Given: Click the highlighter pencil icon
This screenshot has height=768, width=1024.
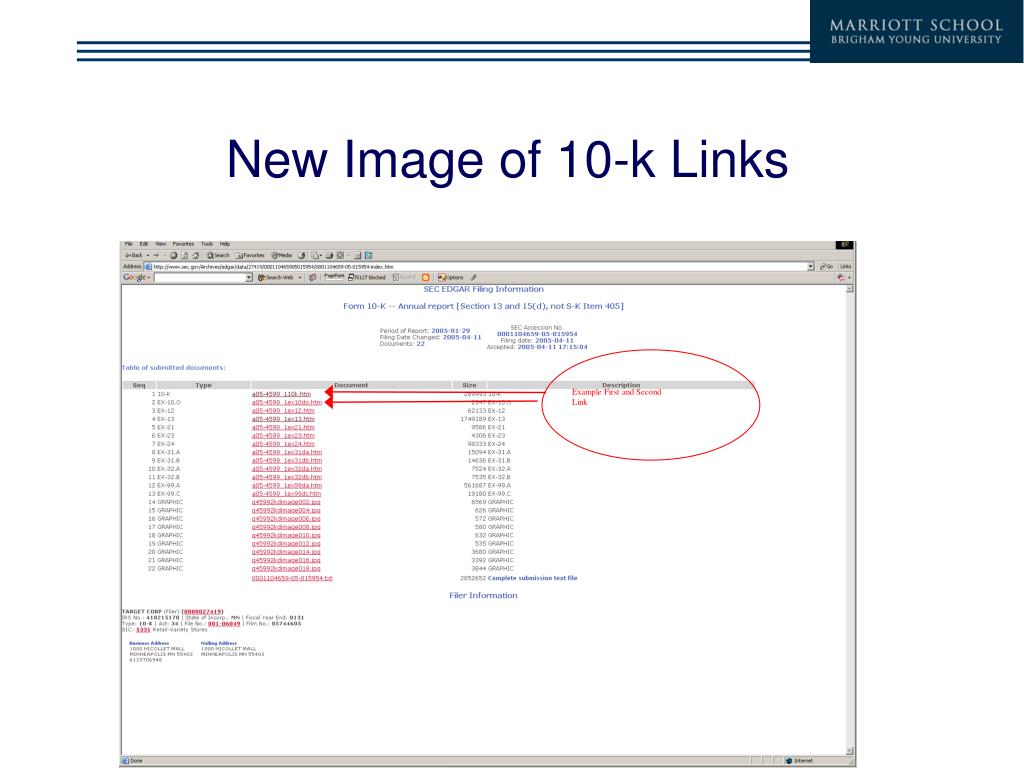Looking at the screenshot, I should tap(473, 278).
